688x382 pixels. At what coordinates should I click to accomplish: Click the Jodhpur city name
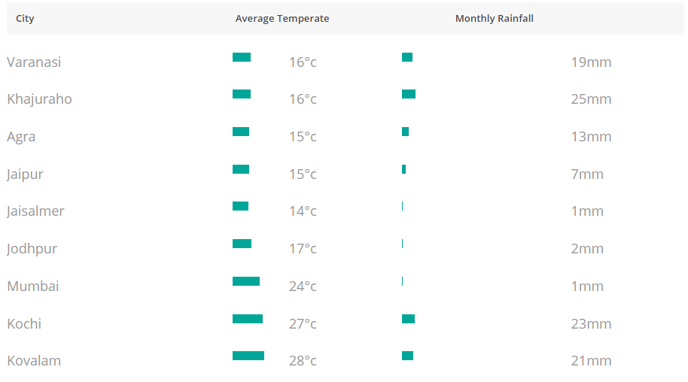[32, 249]
